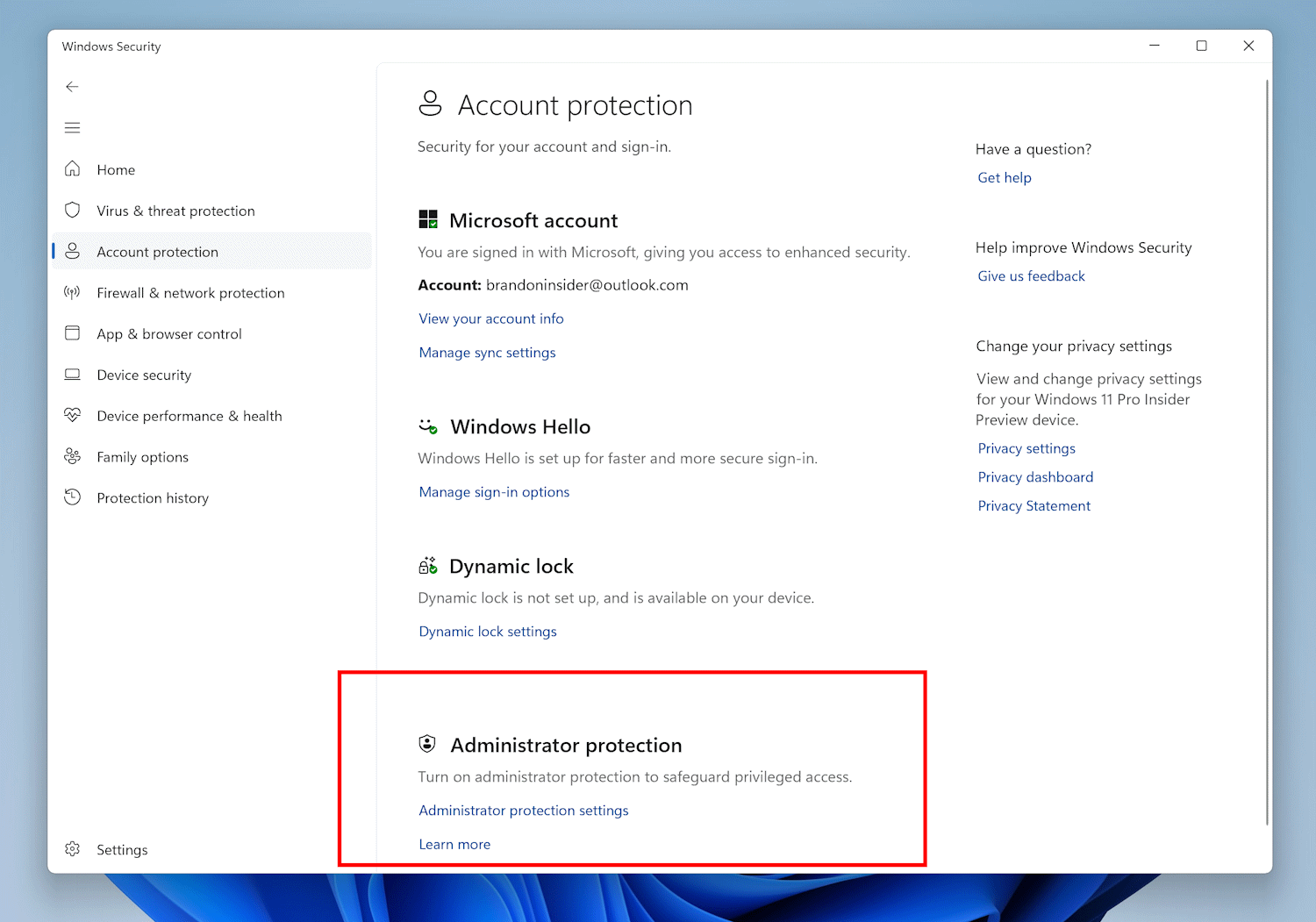This screenshot has height=922, width=1316.
Task: Select the Home icon in the sidebar
Action: pyautogui.click(x=74, y=169)
